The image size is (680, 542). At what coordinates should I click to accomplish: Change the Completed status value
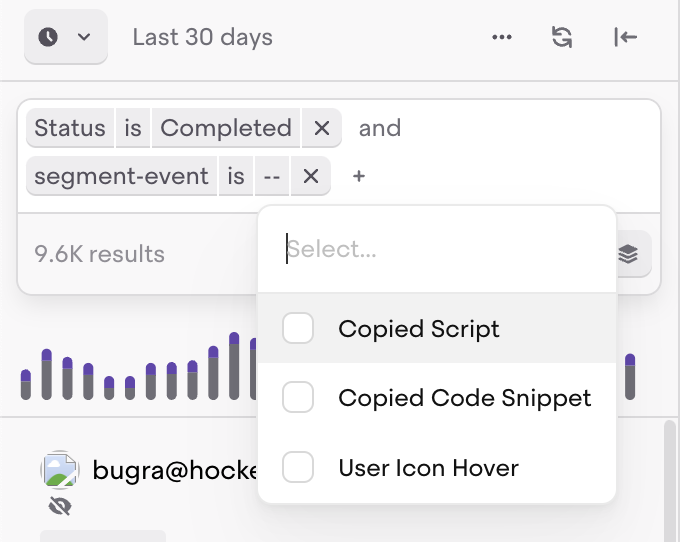pos(226,128)
